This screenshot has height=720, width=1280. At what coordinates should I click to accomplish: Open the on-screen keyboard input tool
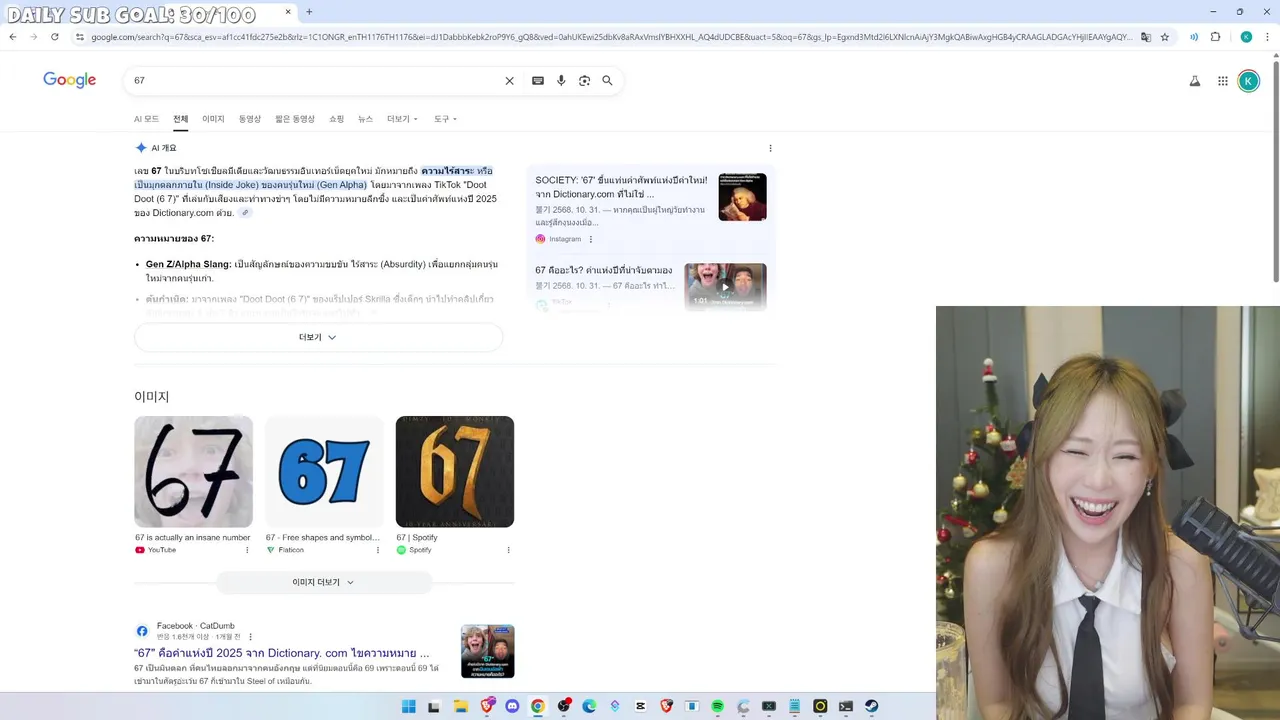(538, 81)
